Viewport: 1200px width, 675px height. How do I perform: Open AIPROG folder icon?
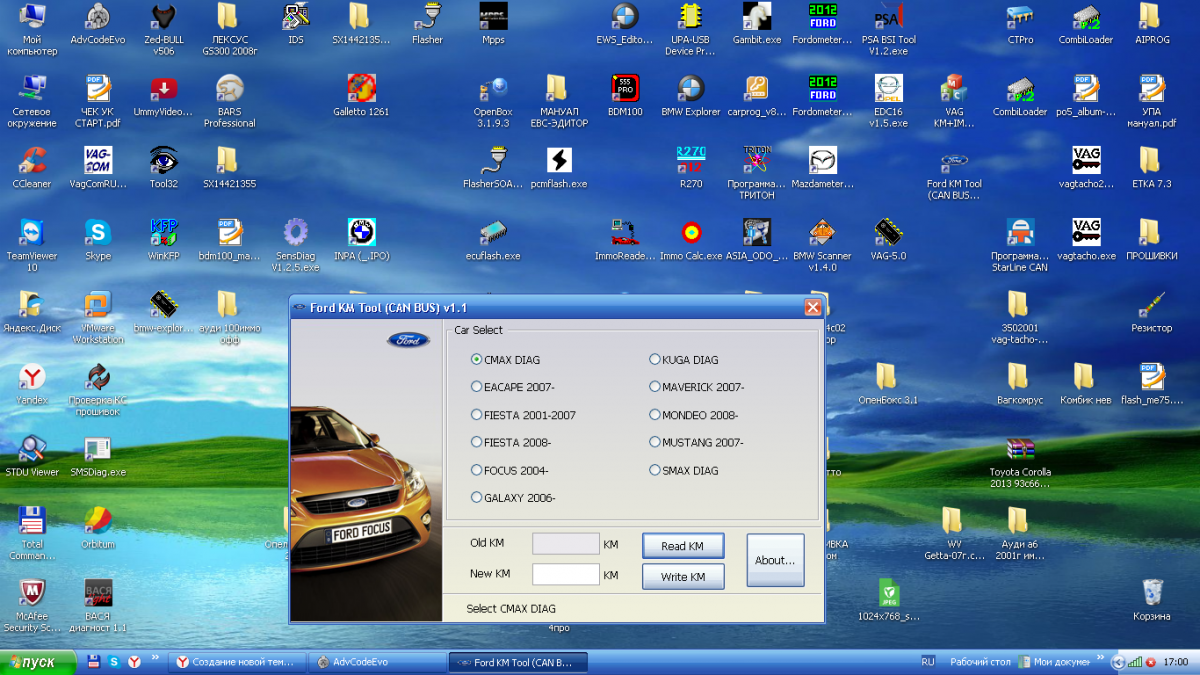(1150, 24)
